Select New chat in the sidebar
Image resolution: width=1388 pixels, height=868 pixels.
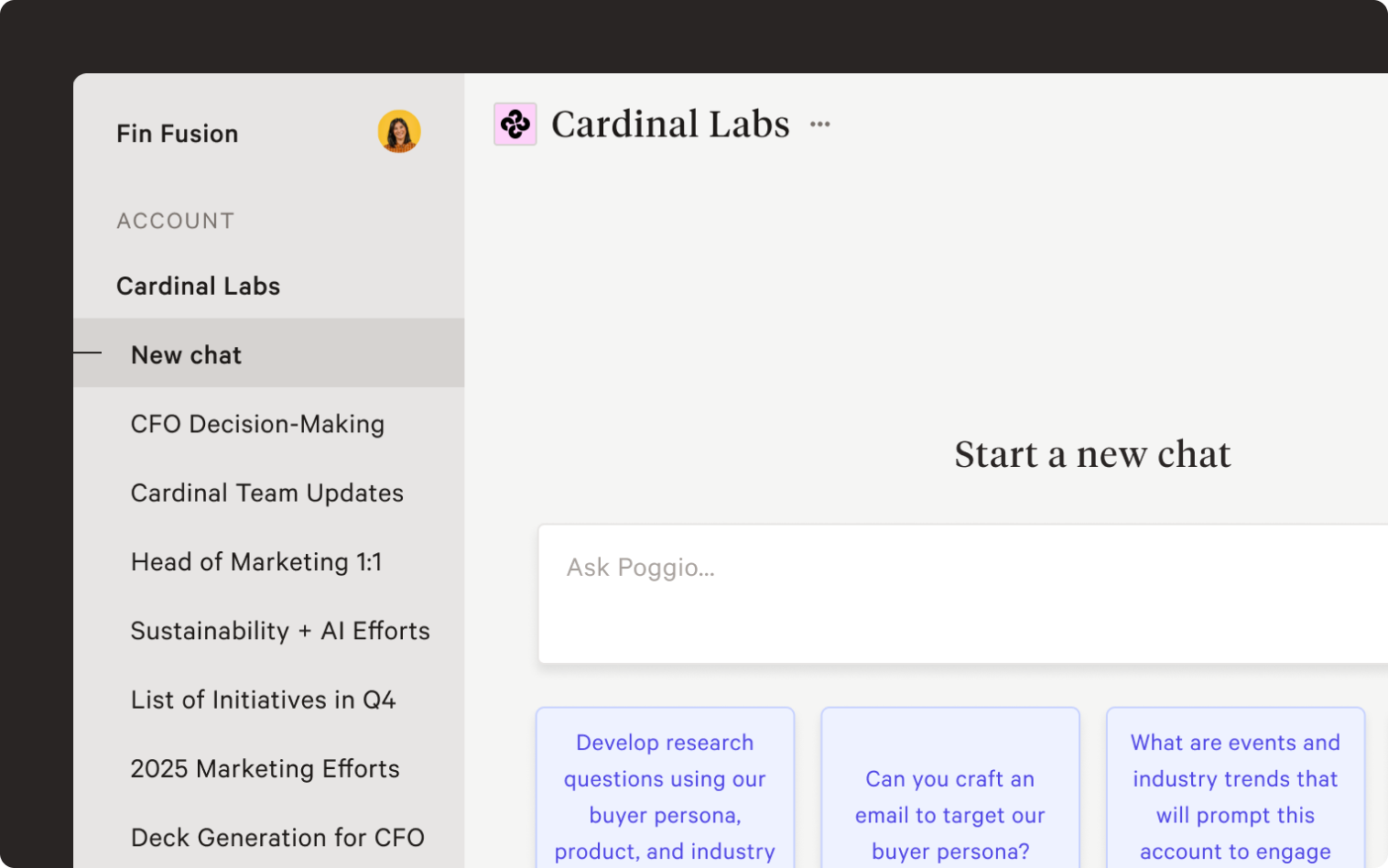pyautogui.click(x=186, y=354)
